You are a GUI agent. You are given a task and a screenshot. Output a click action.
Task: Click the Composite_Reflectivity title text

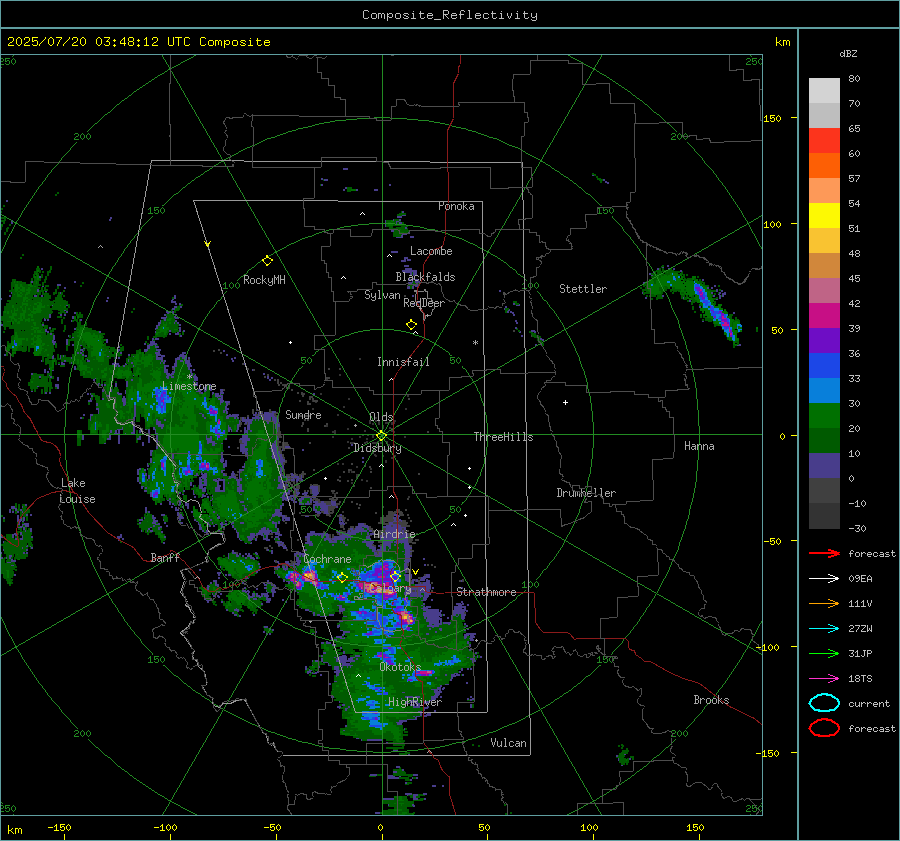pos(450,15)
